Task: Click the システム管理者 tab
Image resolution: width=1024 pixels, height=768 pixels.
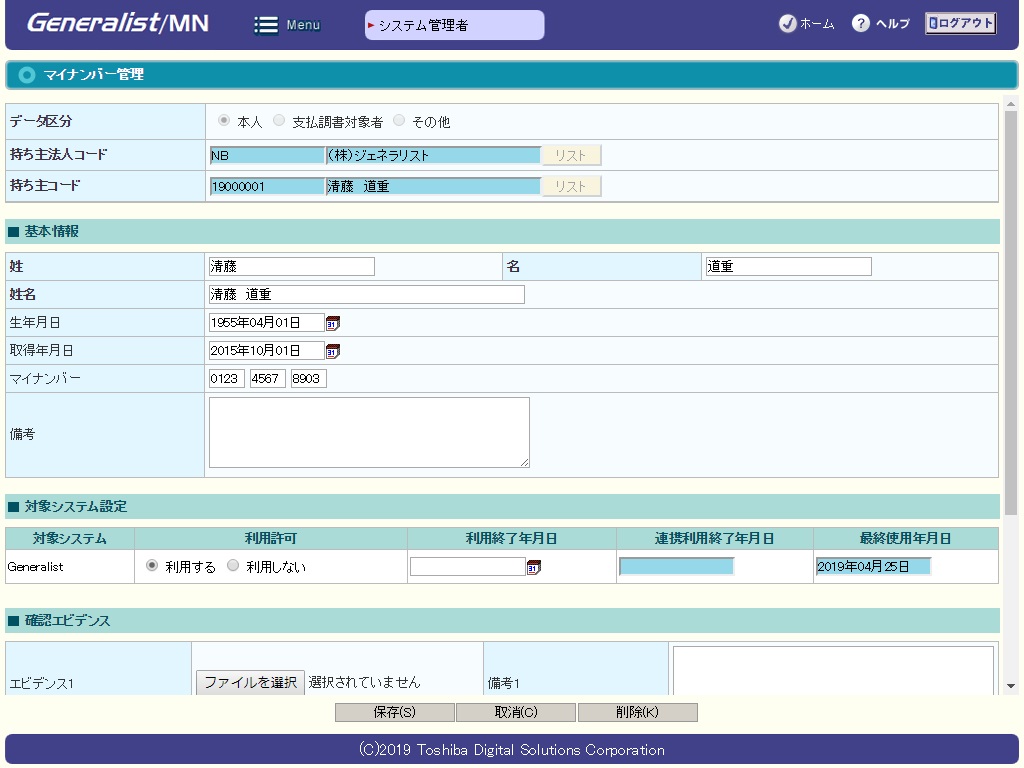Action: point(454,25)
